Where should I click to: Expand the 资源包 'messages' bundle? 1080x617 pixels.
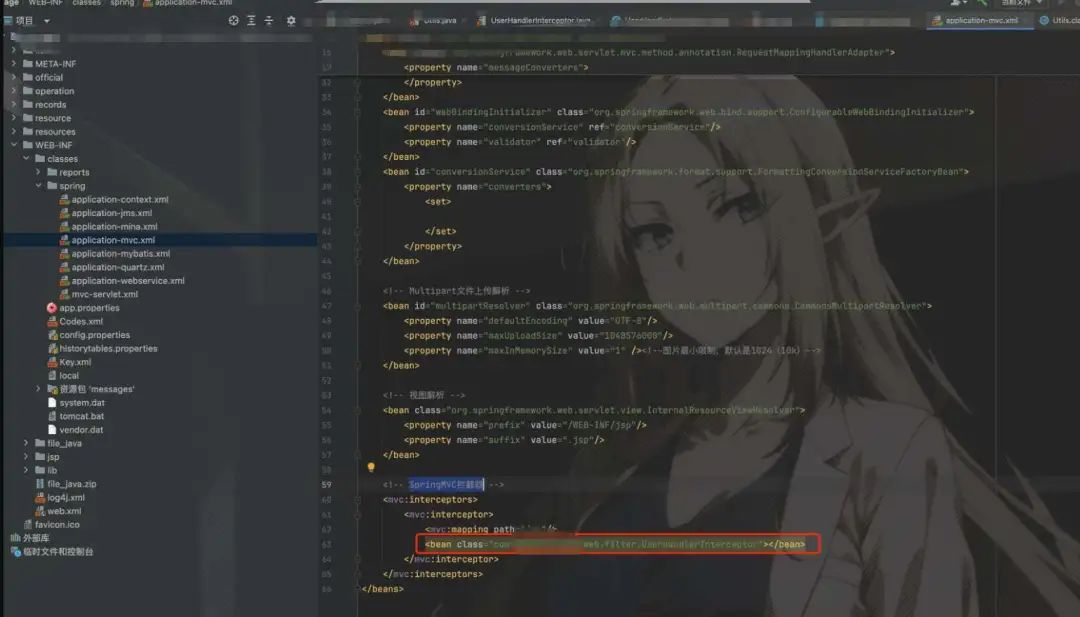click(x=38, y=389)
